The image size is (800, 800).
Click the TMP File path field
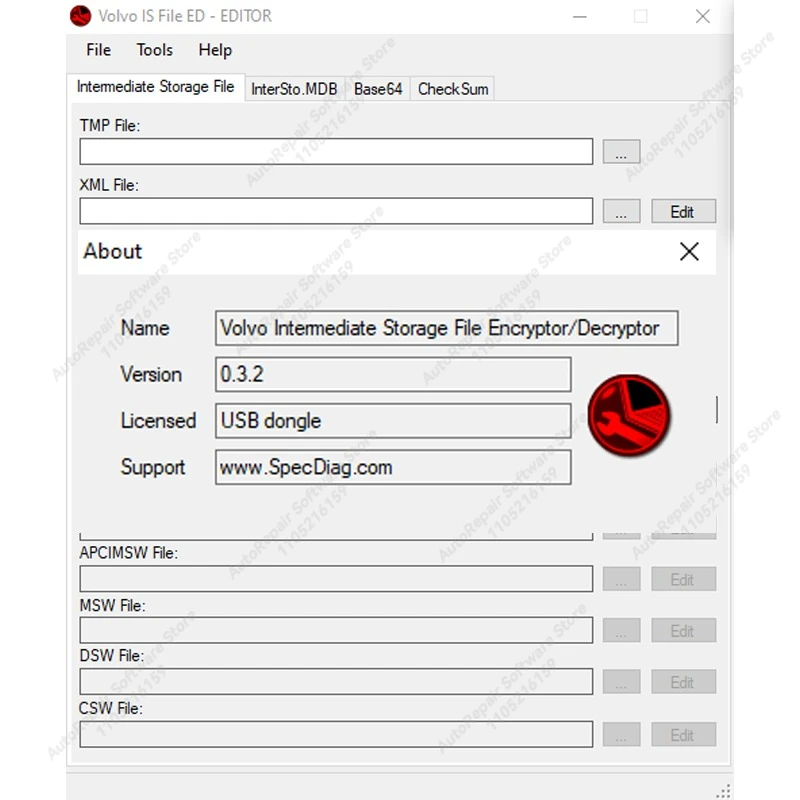[x=336, y=152]
